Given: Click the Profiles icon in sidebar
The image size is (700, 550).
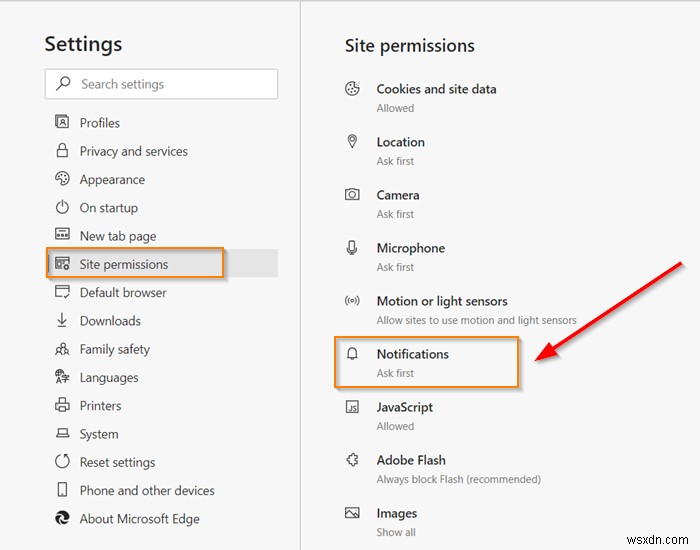Looking at the screenshot, I should click(x=62, y=122).
